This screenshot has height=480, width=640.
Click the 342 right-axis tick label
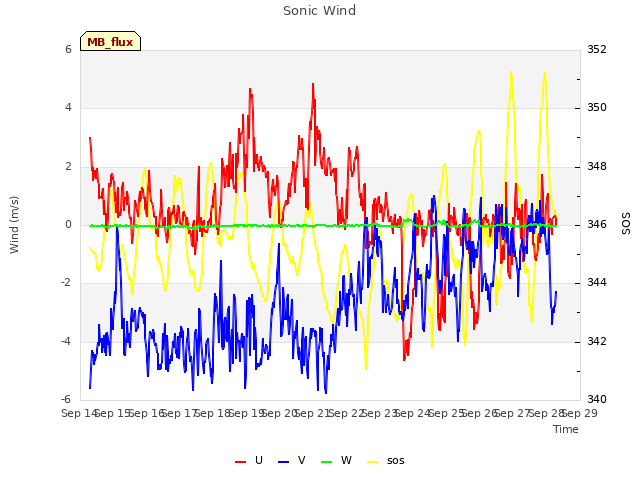(x=597, y=341)
